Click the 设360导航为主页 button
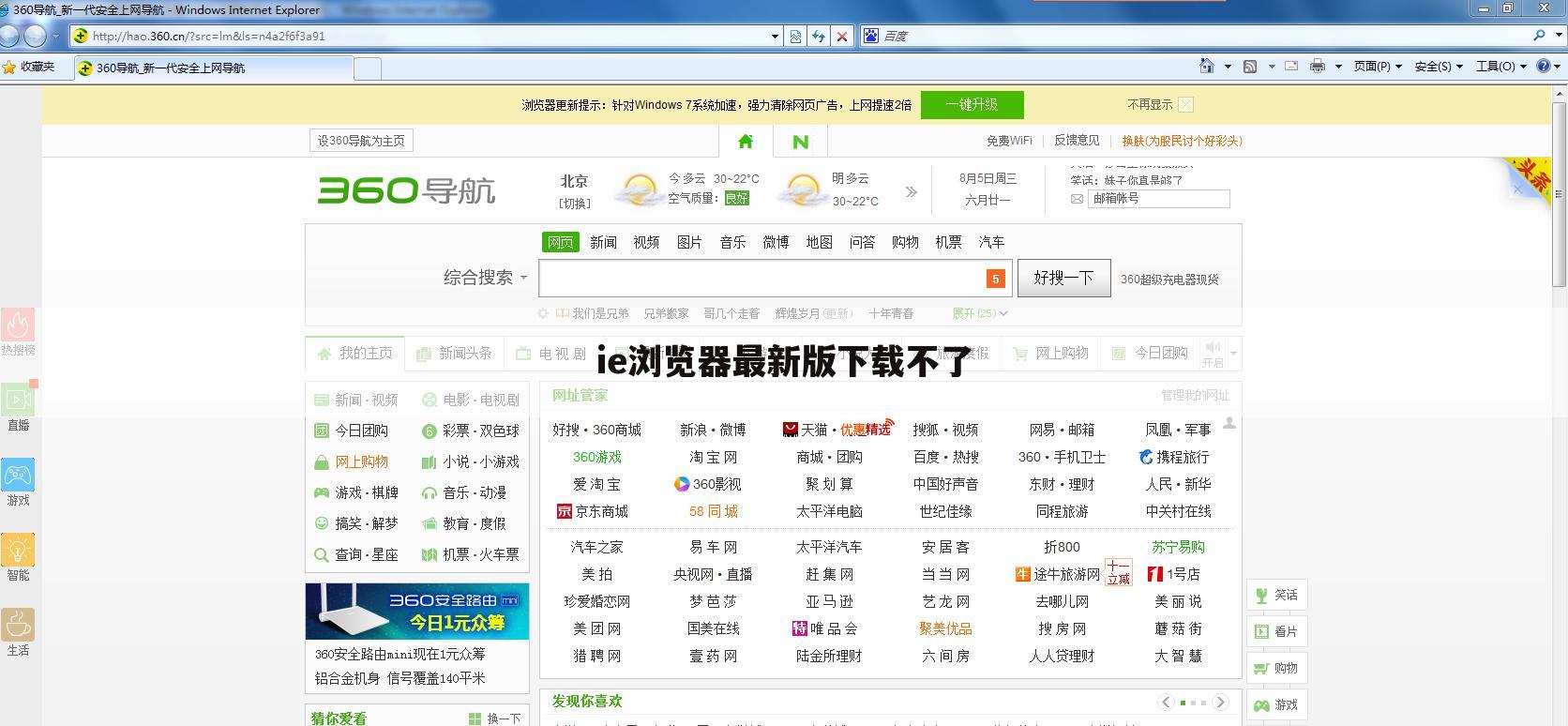 pyautogui.click(x=361, y=141)
